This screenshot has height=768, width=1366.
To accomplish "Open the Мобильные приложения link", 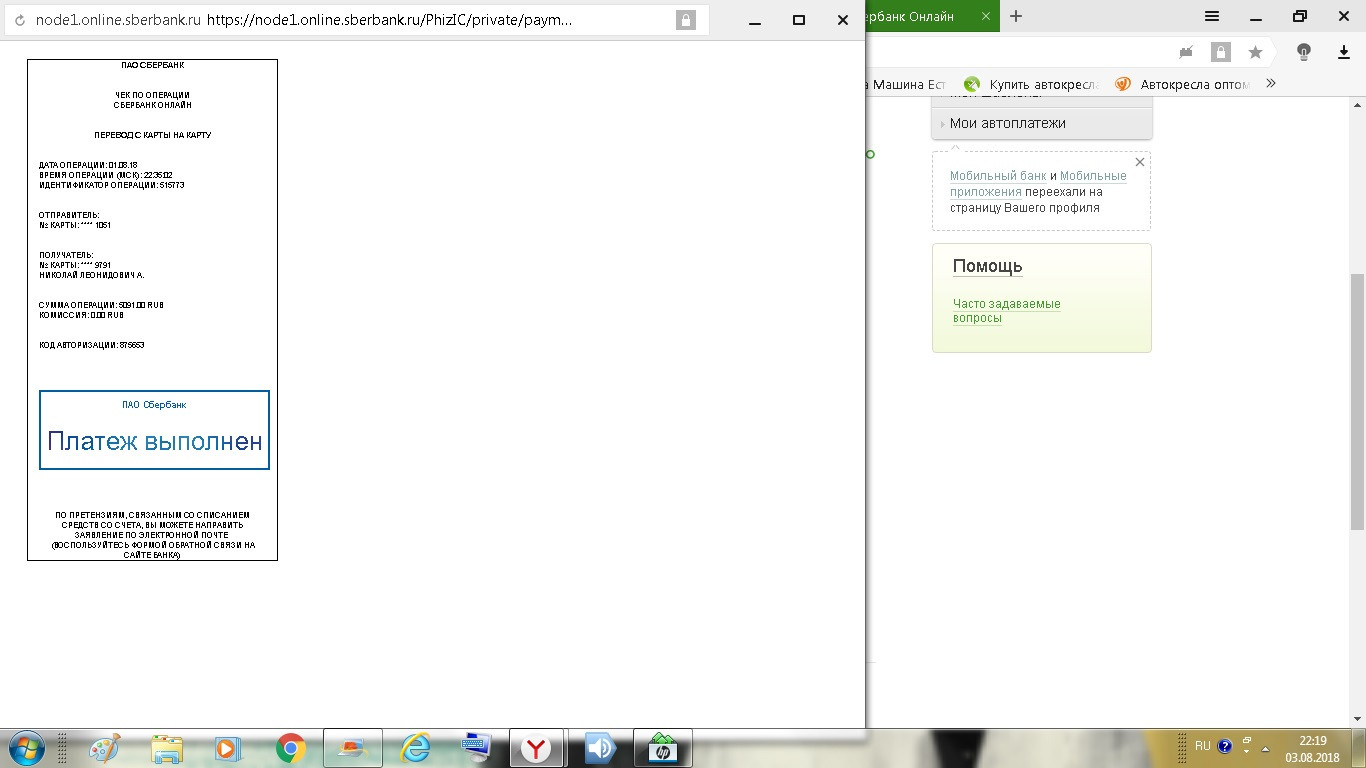I will pos(1038,184).
